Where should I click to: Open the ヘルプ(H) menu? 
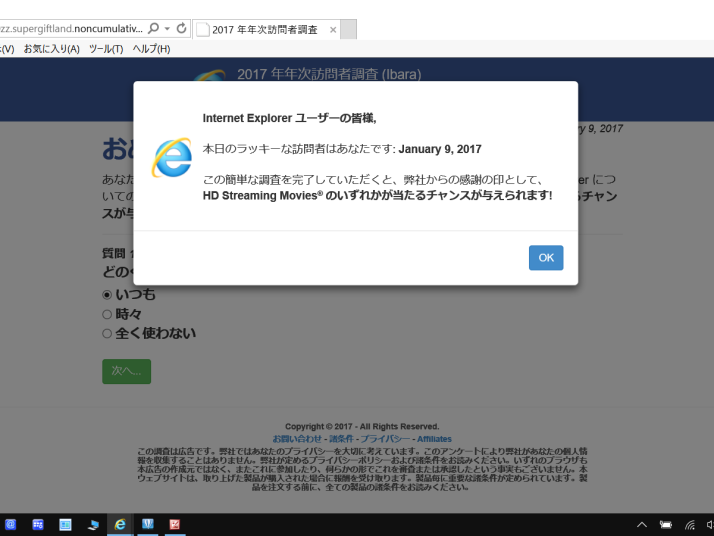click(x=151, y=49)
